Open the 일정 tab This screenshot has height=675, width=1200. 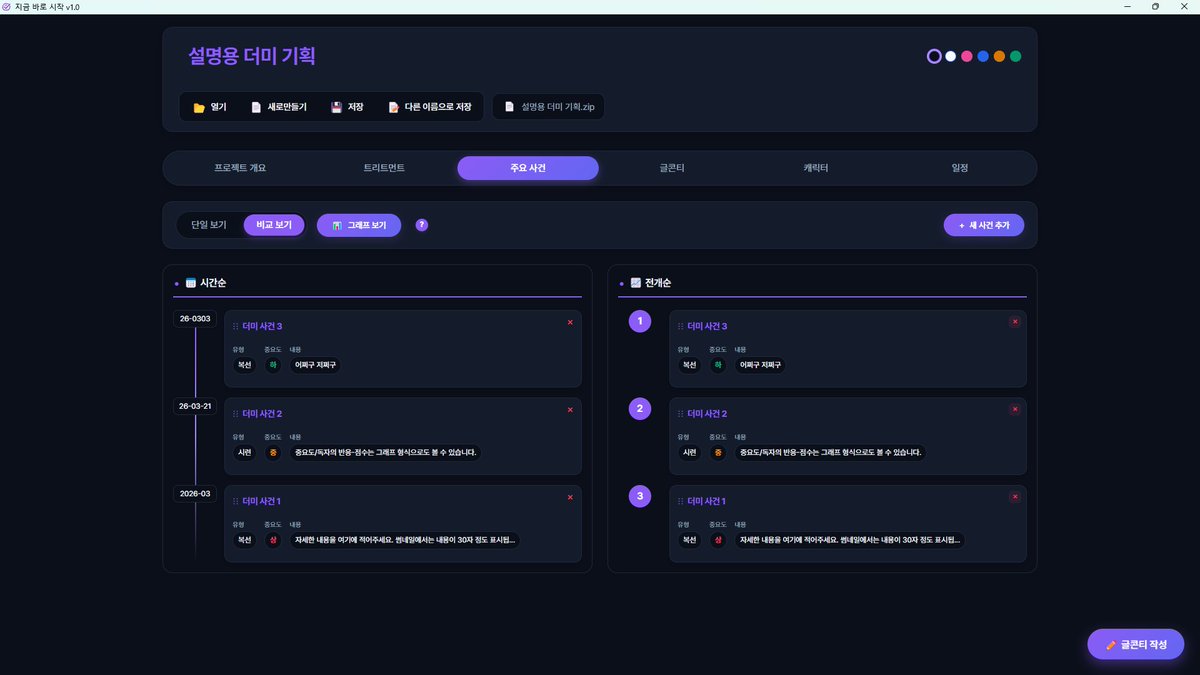(x=960, y=168)
